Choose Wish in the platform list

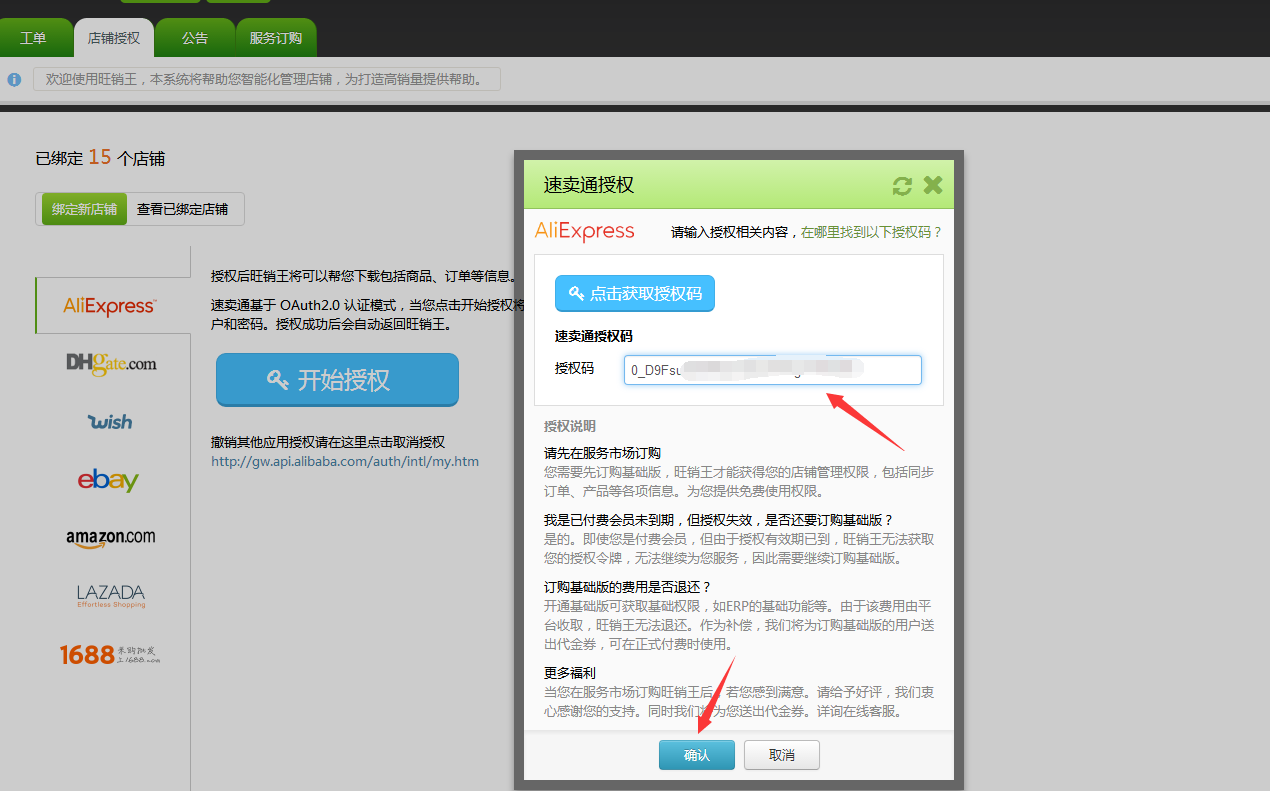pyautogui.click(x=111, y=421)
